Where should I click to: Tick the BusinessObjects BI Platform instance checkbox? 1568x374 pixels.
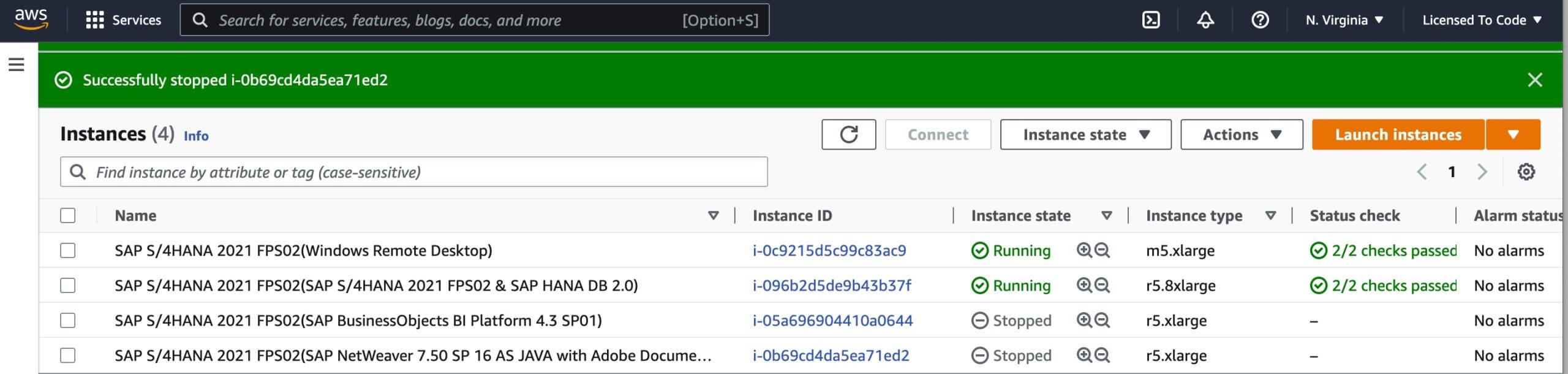68,321
